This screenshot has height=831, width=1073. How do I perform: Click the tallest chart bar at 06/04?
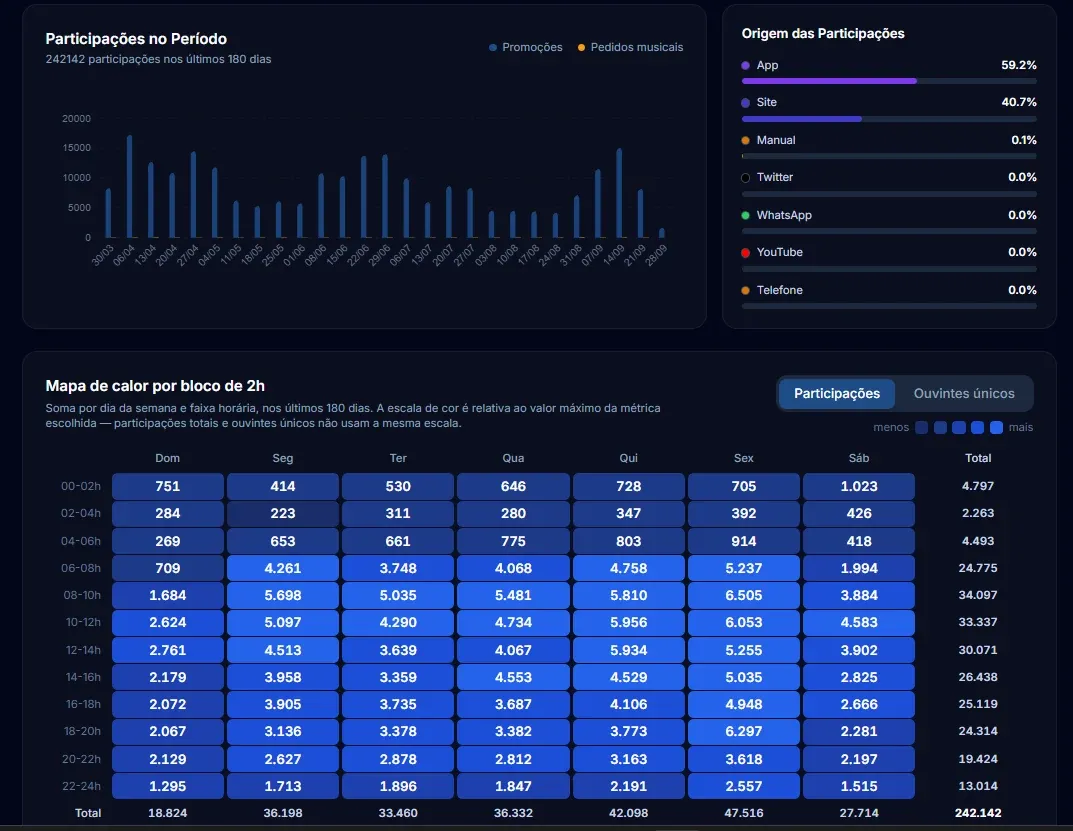(129, 186)
